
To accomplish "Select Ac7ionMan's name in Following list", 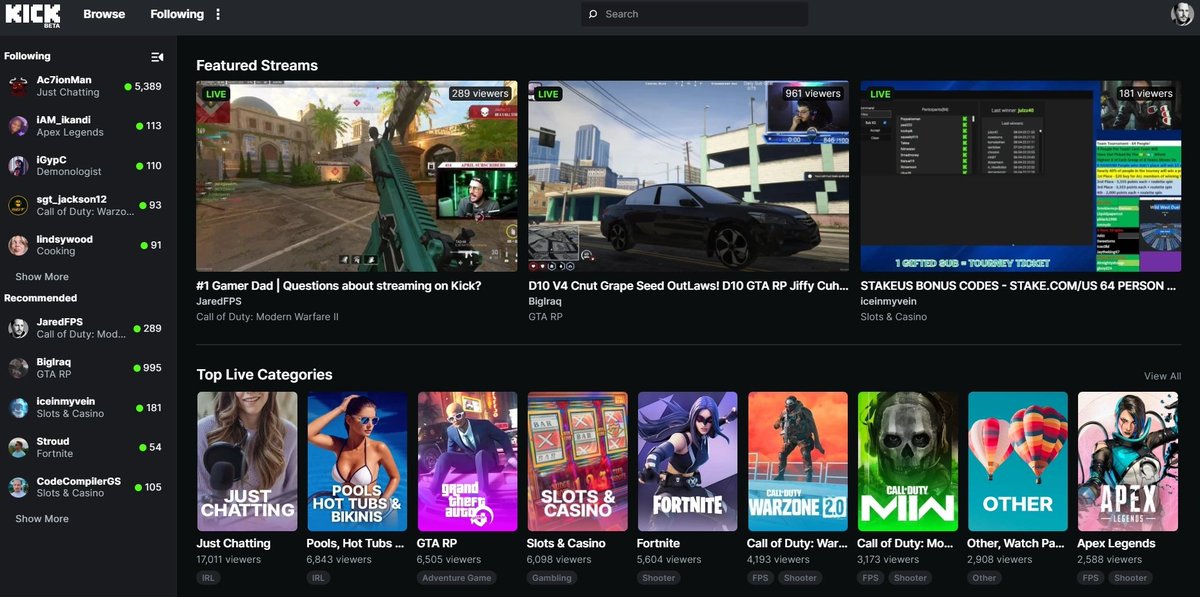I will pyautogui.click(x=65, y=80).
